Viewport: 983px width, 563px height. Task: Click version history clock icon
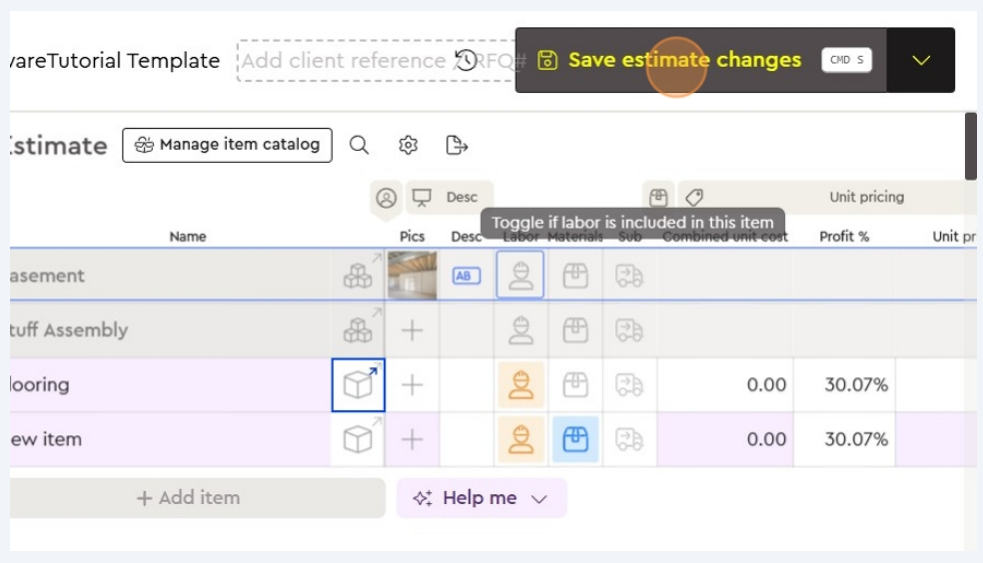point(466,60)
